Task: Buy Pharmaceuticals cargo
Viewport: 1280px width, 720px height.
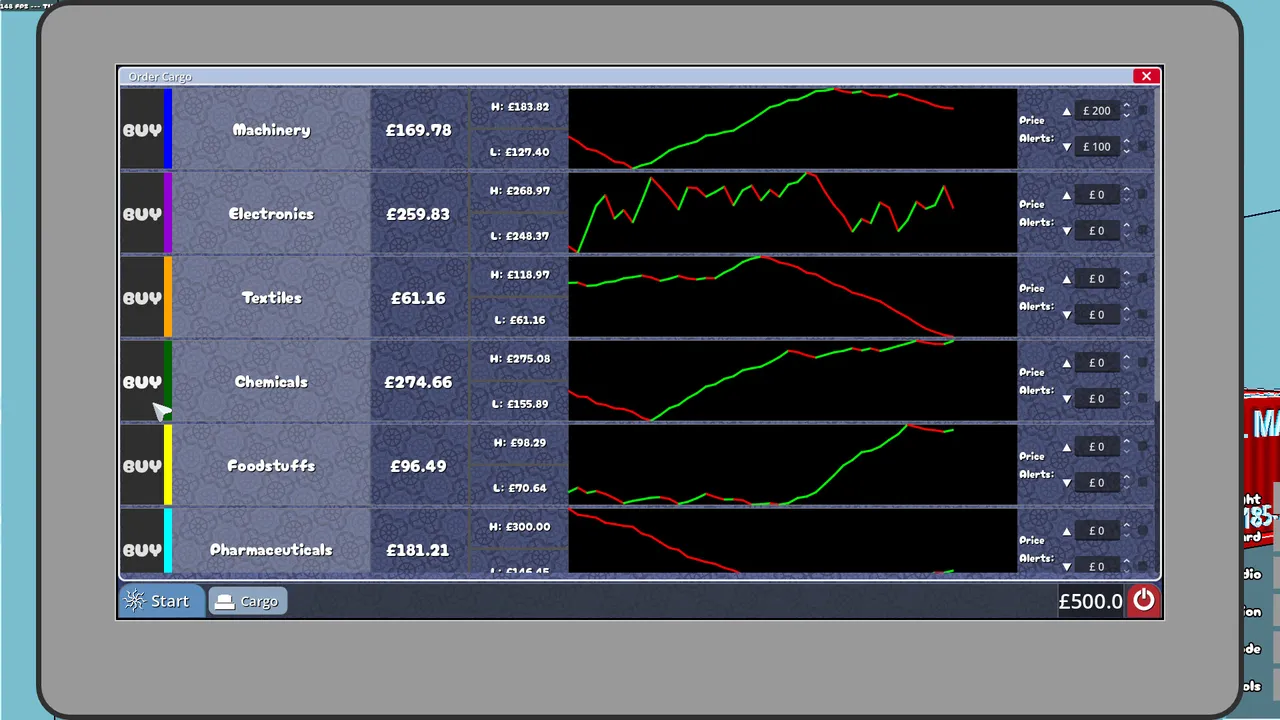Action: pyautogui.click(x=142, y=542)
